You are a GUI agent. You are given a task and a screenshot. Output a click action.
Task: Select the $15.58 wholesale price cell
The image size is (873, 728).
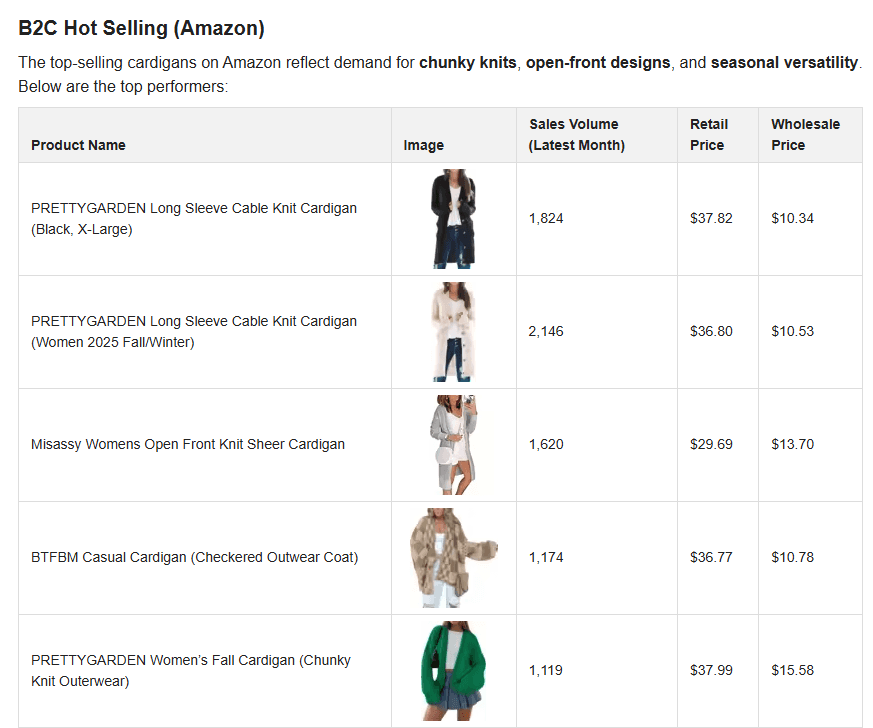[792, 670]
